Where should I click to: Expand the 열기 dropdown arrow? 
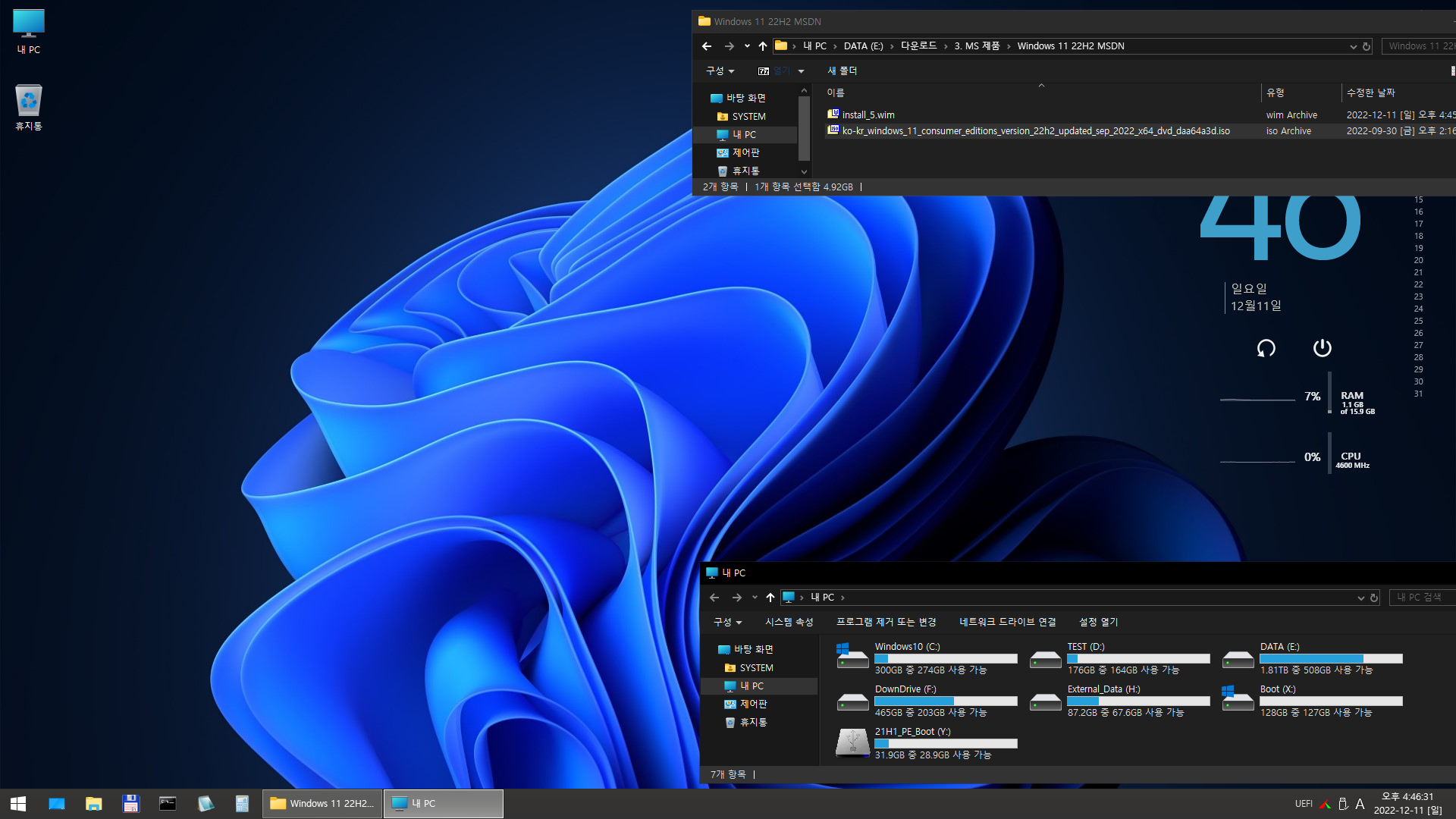[801, 71]
